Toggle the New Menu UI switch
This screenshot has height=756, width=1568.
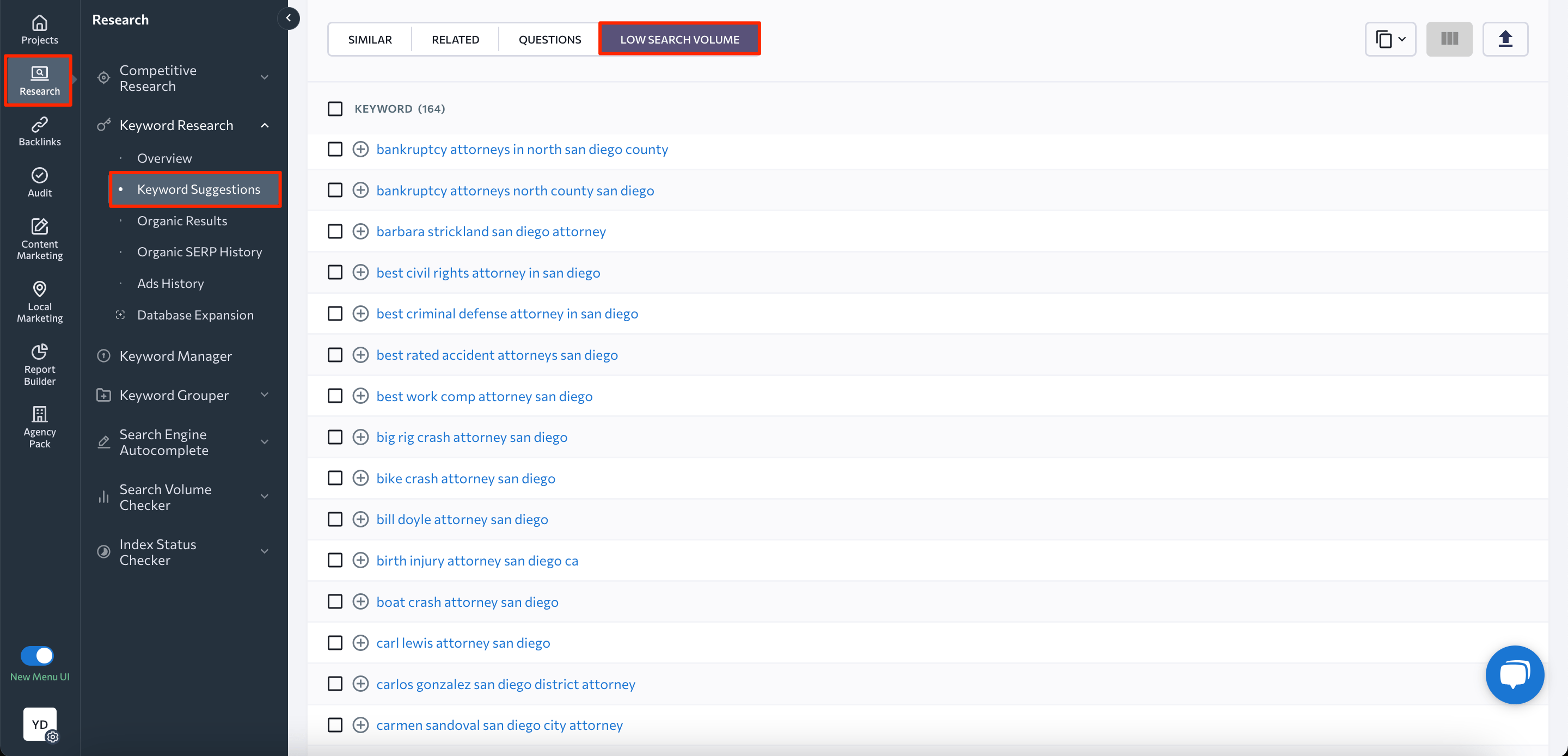coord(38,655)
